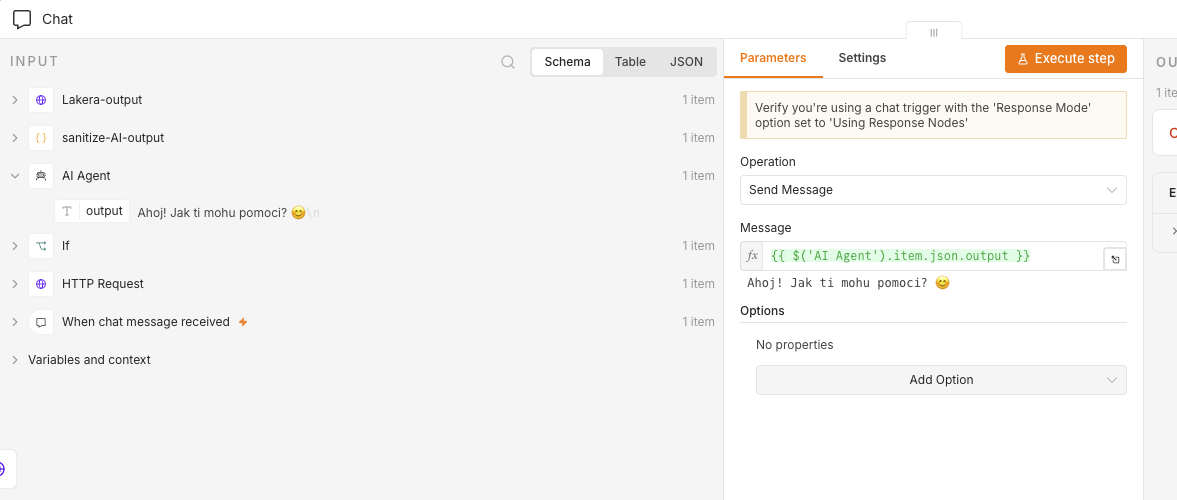Expand the HTTP Request node

14,284
